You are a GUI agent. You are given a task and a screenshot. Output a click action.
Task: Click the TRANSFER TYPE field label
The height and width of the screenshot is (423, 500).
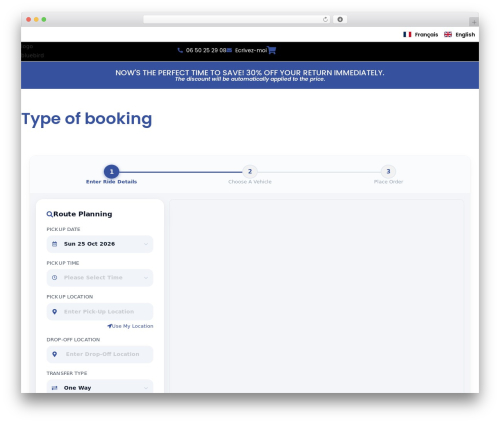tap(67, 373)
